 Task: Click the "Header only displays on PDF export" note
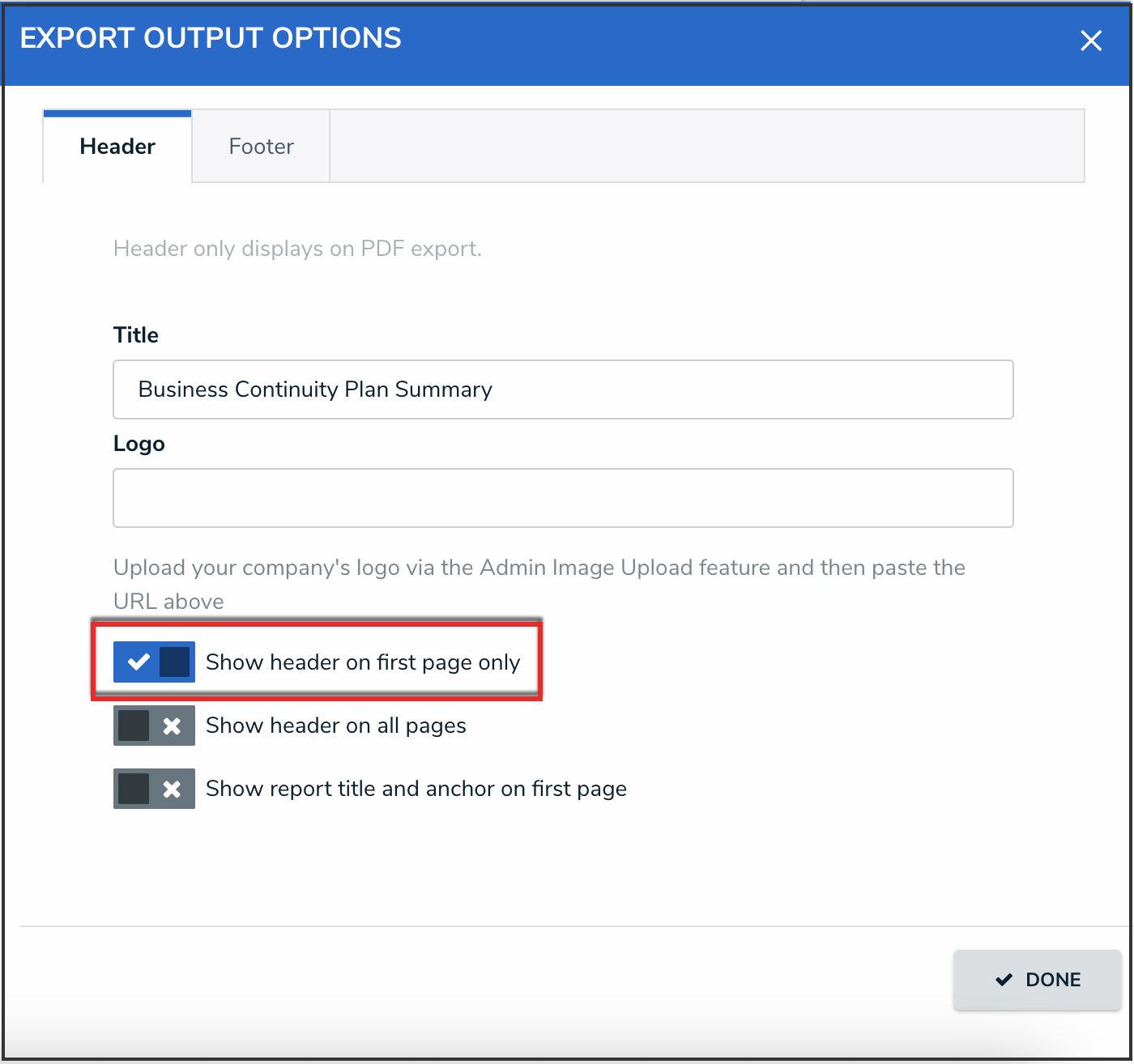297,249
